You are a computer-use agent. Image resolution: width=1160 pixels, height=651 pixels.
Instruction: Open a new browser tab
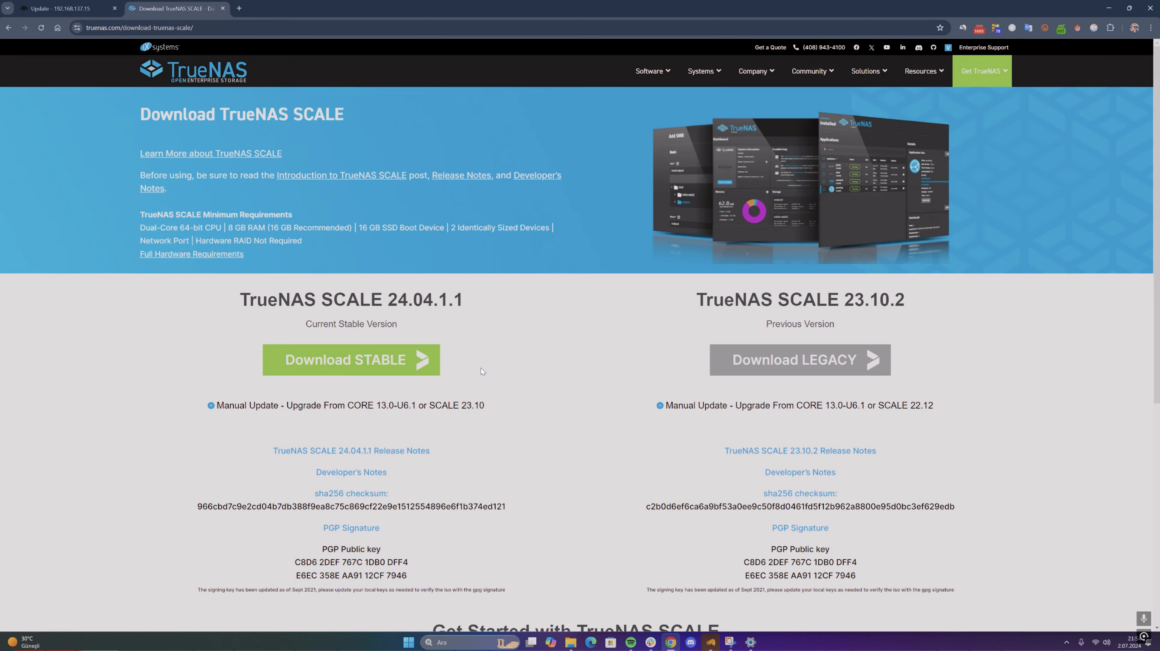click(239, 8)
